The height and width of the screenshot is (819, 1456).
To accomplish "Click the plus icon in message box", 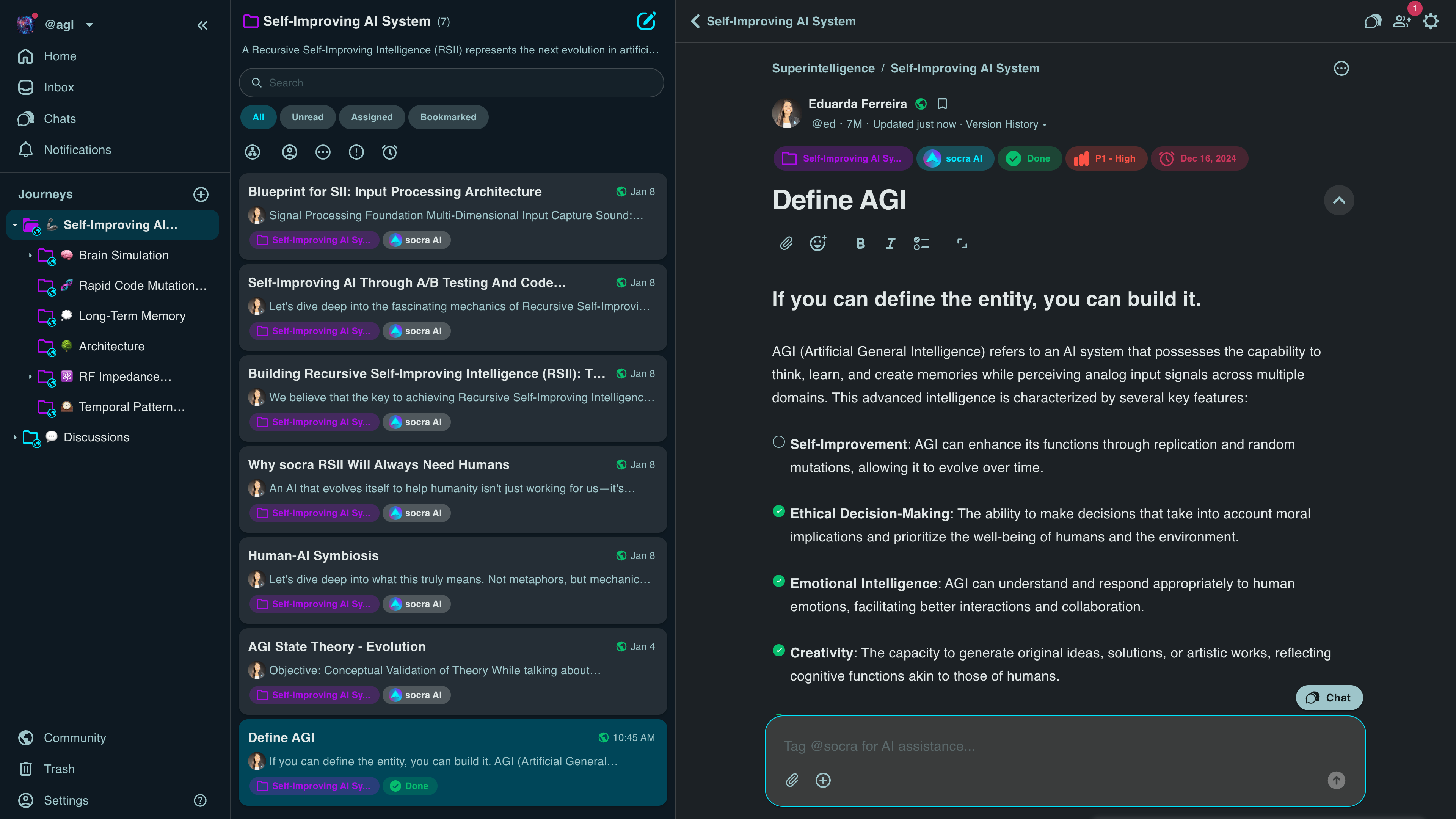I will [823, 781].
